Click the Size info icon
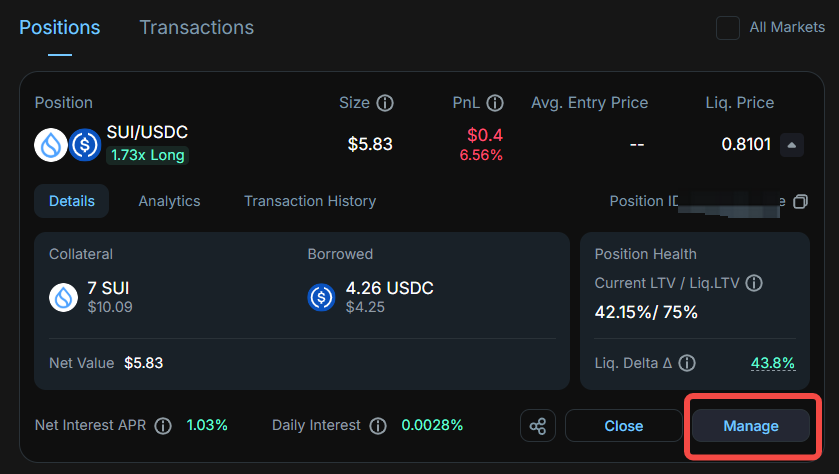This screenshot has height=474, width=839. click(384, 103)
